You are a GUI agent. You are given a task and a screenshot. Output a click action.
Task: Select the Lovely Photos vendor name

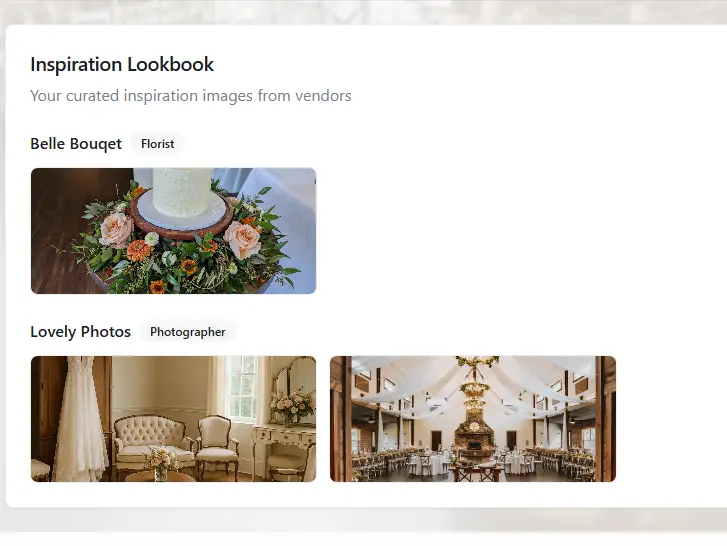(81, 332)
